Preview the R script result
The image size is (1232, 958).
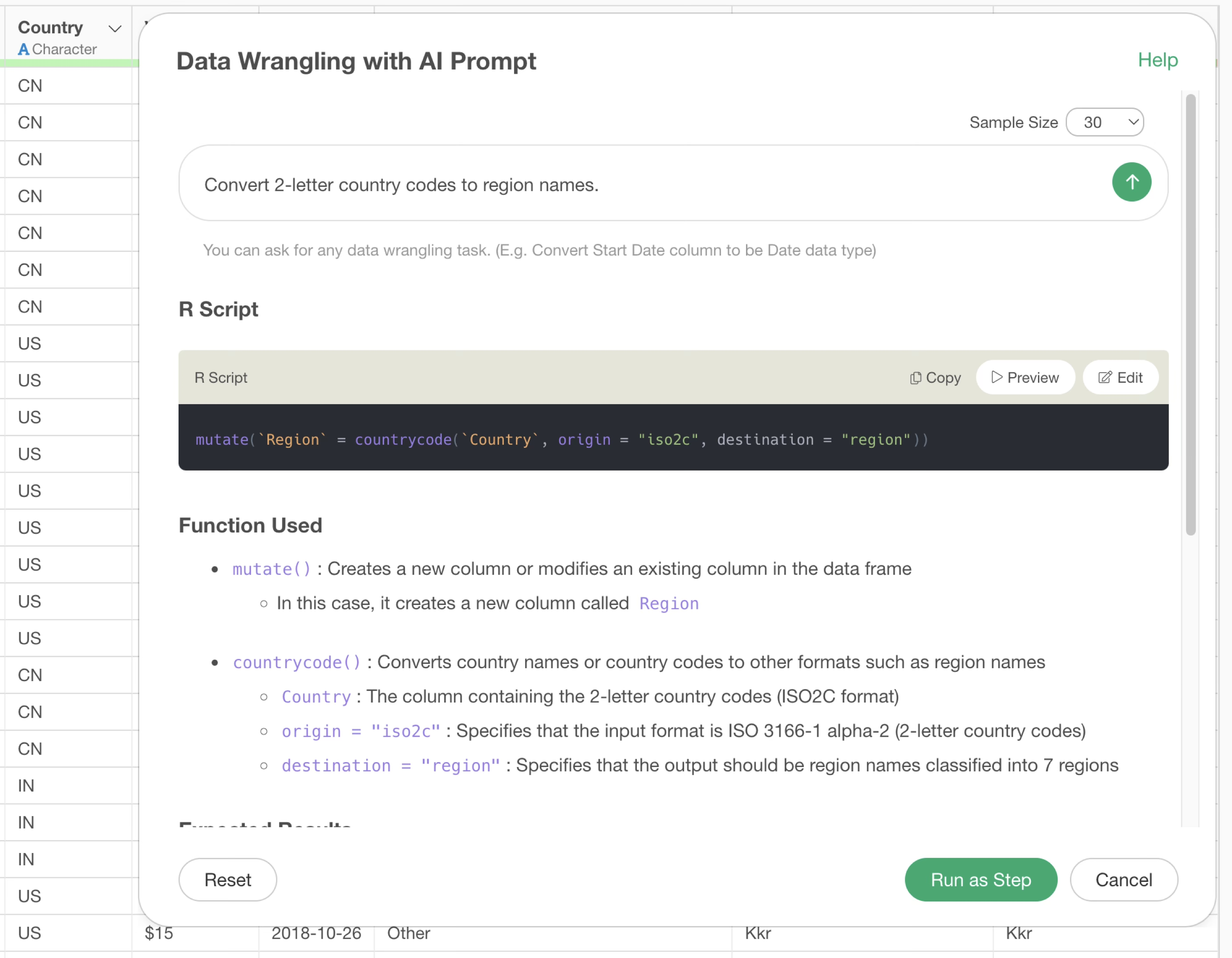(x=1025, y=378)
